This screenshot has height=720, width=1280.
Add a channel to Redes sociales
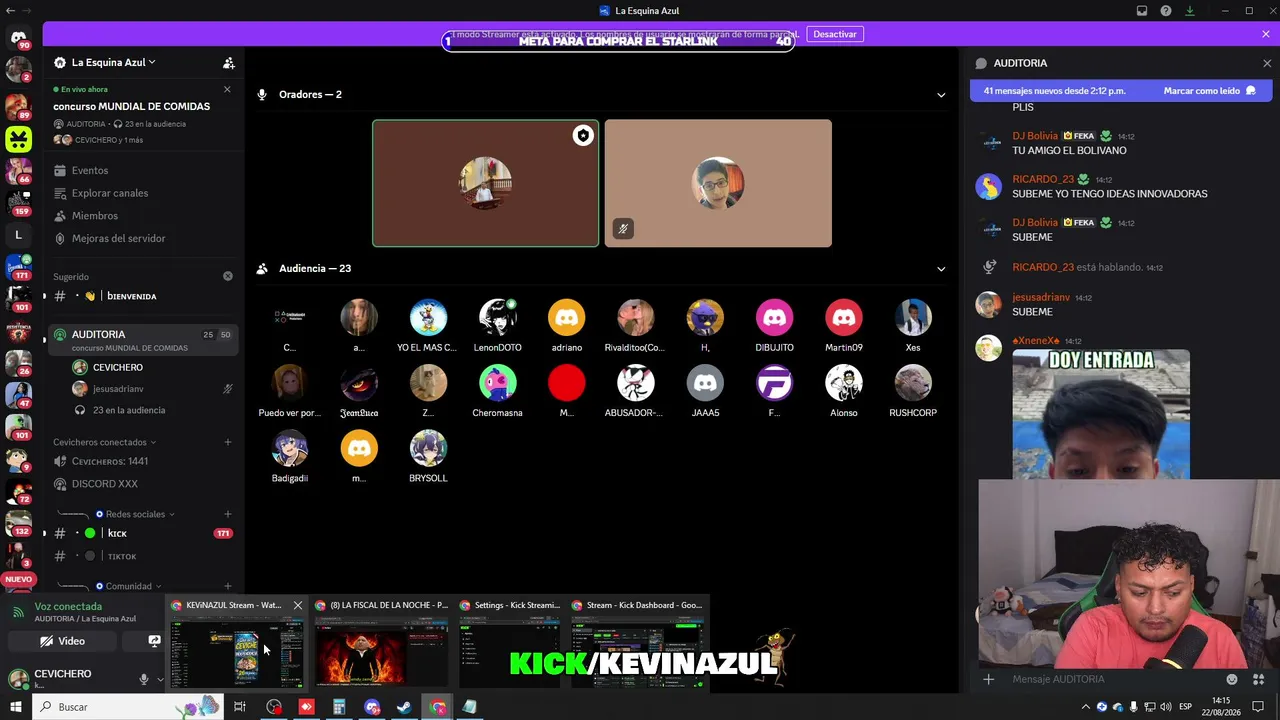pyautogui.click(x=228, y=514)
